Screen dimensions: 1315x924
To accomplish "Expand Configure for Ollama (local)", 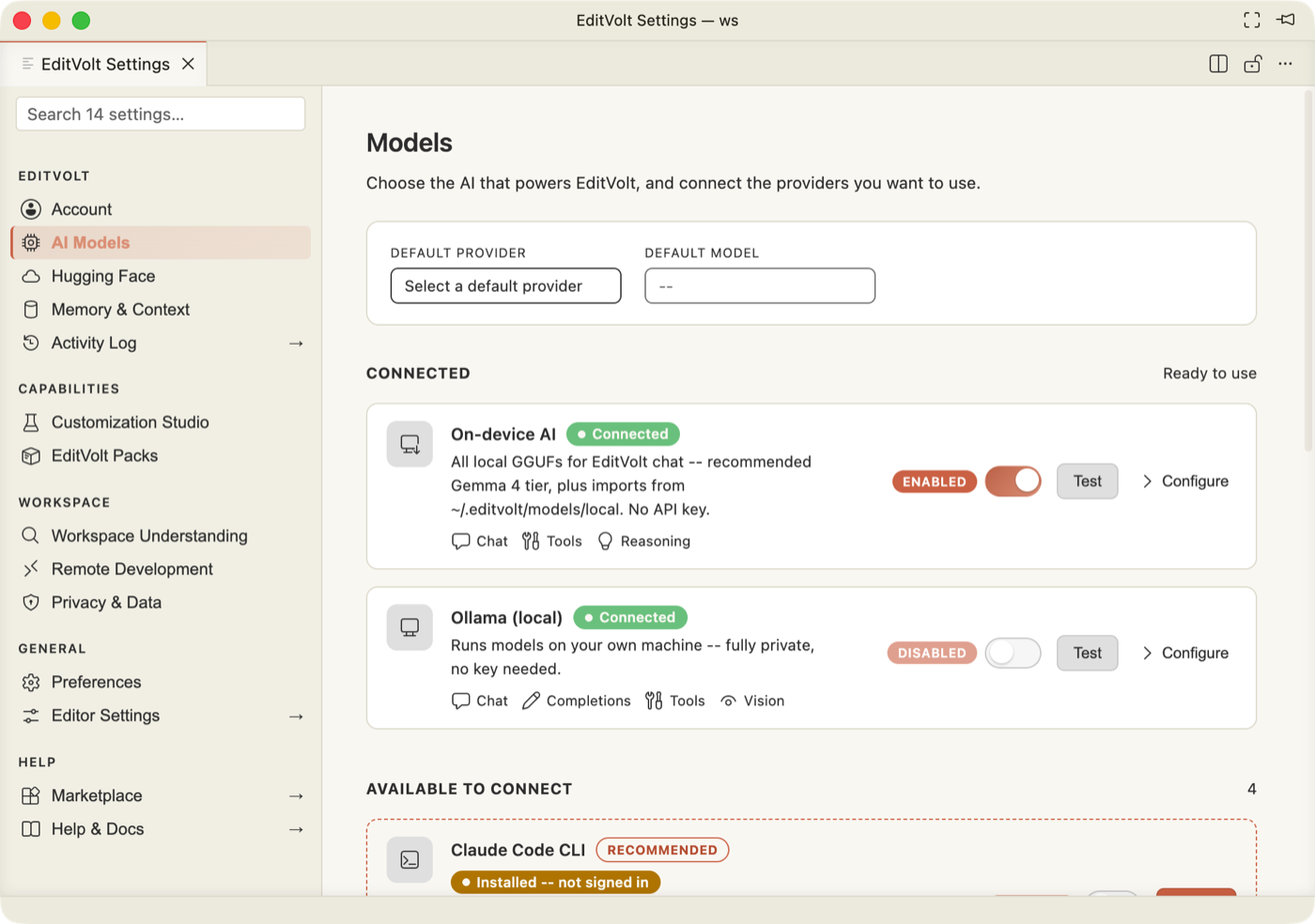I will (x=1185, y=653).
